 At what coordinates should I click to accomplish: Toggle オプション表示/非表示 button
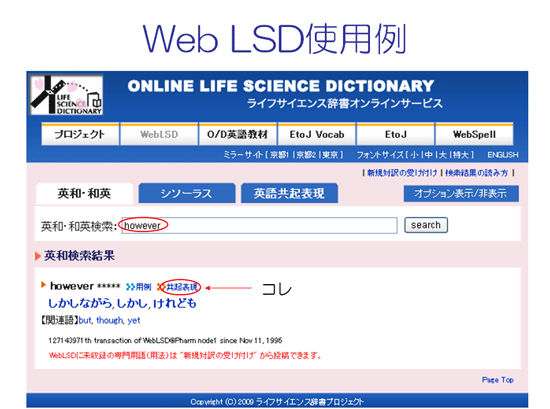[461, 194]
